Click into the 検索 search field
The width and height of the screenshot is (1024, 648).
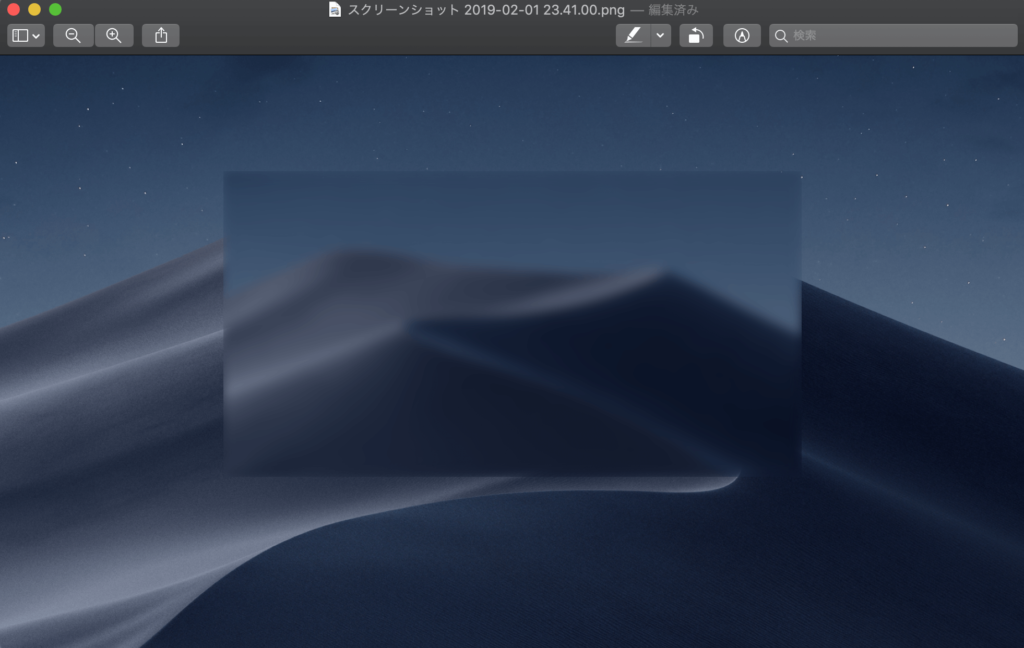point(900,36)
